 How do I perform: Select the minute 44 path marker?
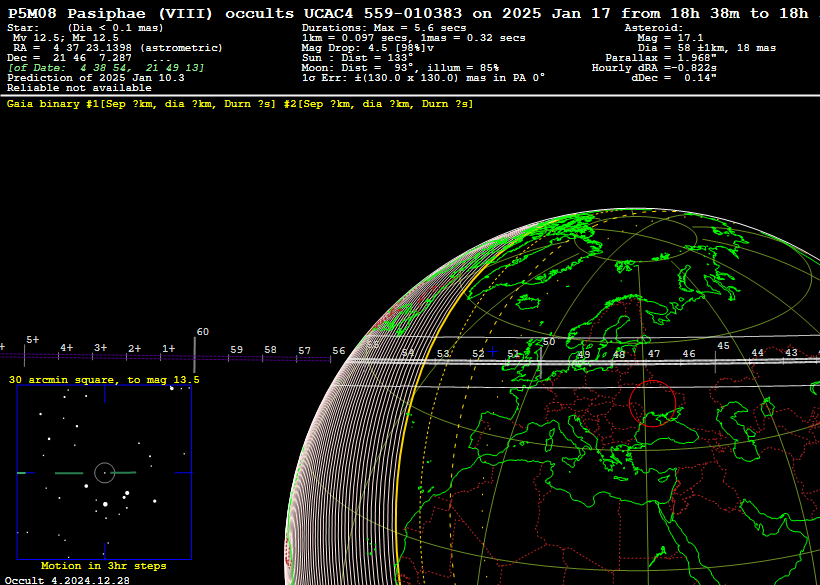point(757,353)
